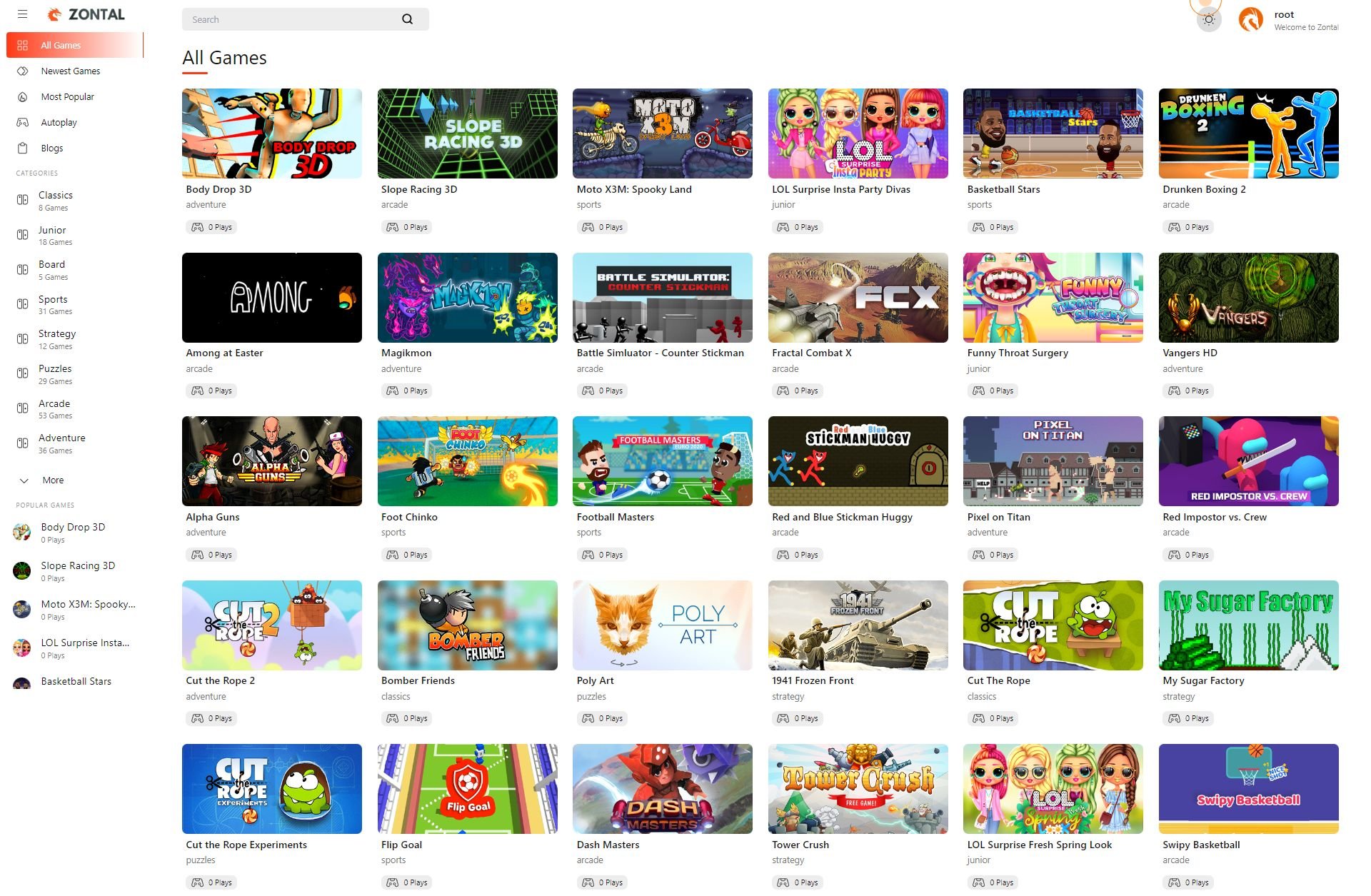The width and height of the screenshot is (1371, 896).
Task: Click gamepad icon under Body Drop 3D card
Action: click(x=197, y=227)
